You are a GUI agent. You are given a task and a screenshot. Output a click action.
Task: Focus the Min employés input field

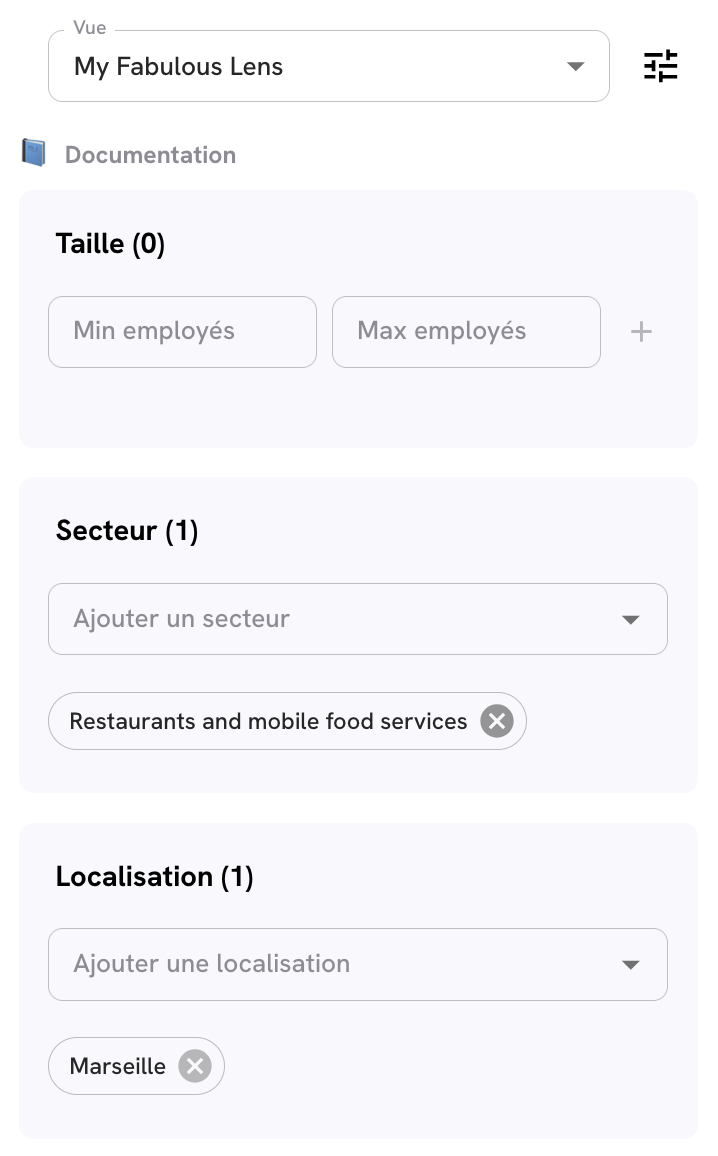(x=182, y=332)
